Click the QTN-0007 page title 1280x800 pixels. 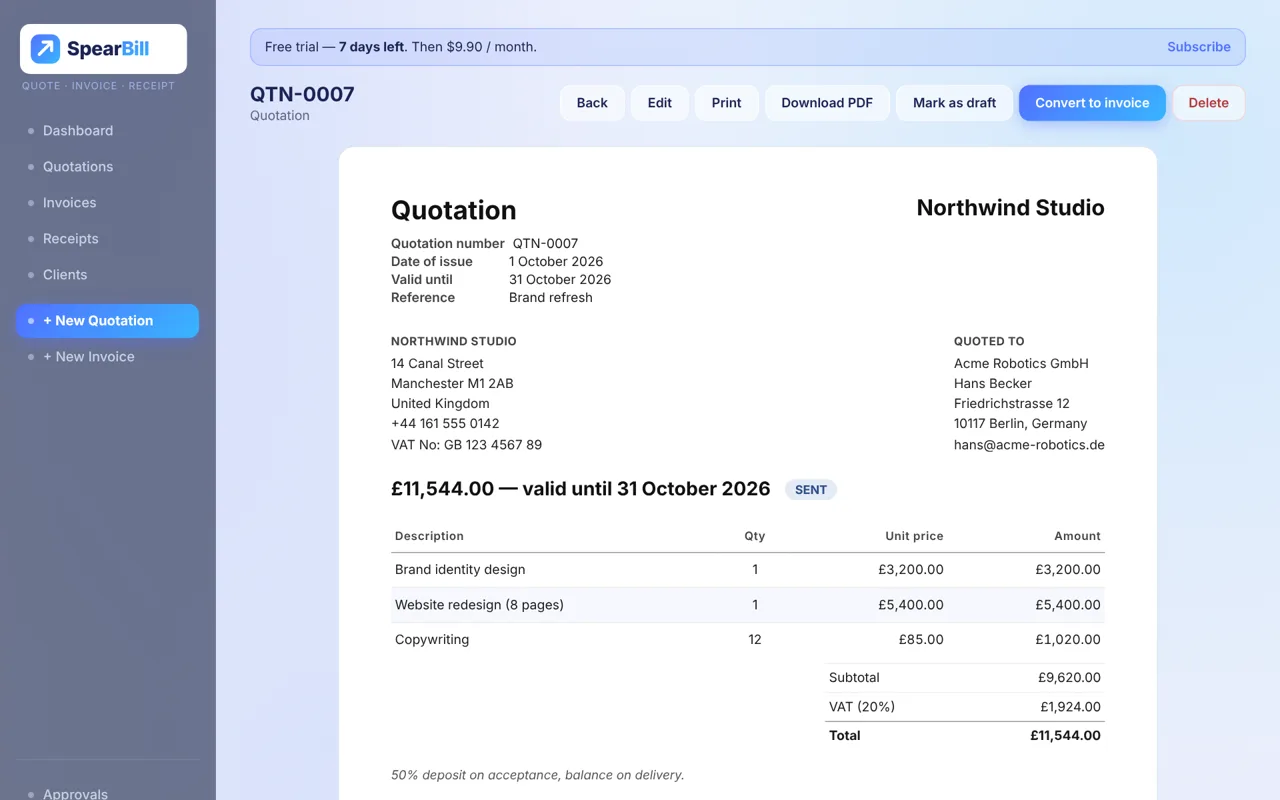[302, 94]
